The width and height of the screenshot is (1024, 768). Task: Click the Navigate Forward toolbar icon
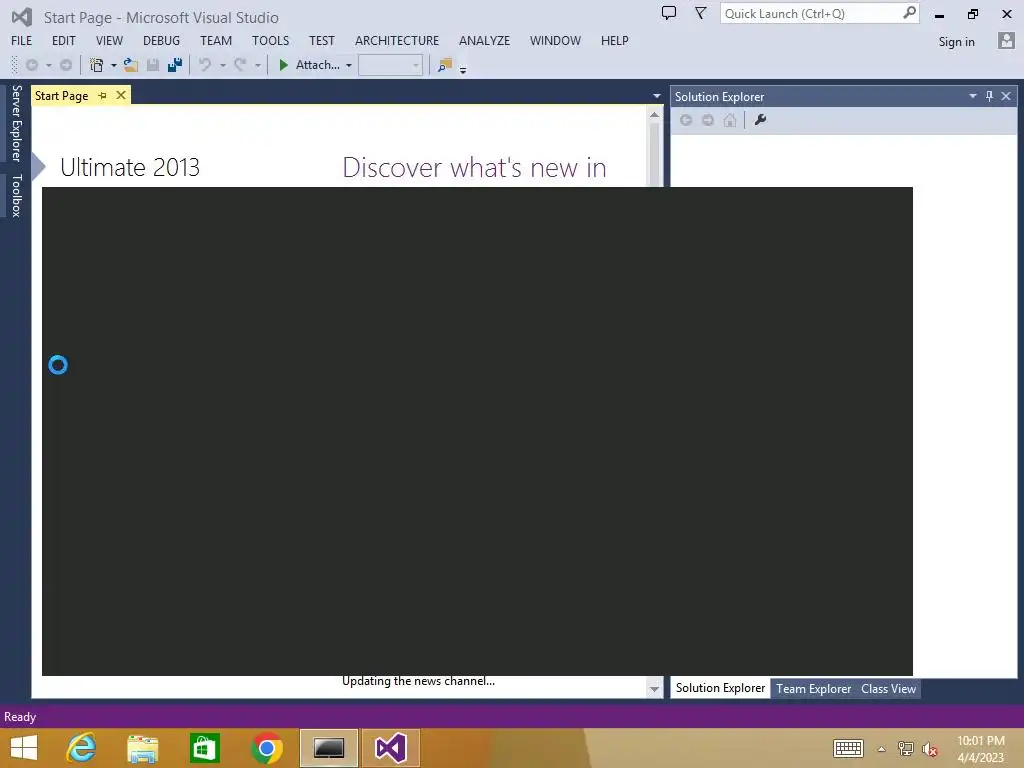coord(66,65)
